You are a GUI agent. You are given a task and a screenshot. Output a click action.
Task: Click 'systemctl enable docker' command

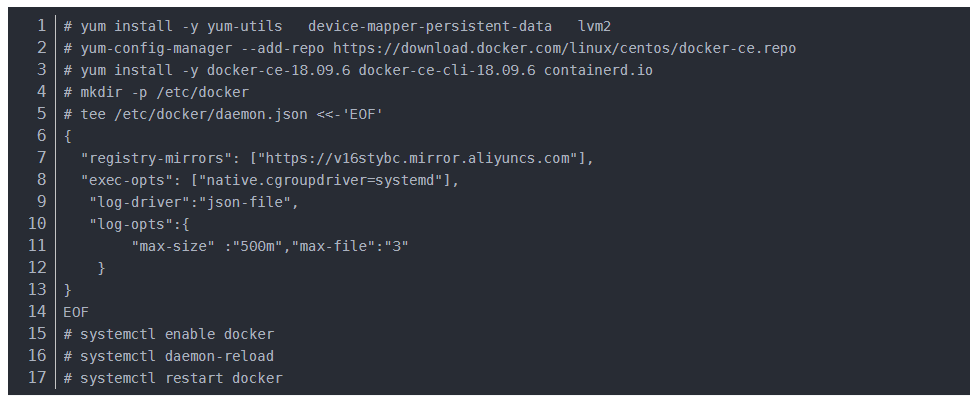(x=177, y=334)
